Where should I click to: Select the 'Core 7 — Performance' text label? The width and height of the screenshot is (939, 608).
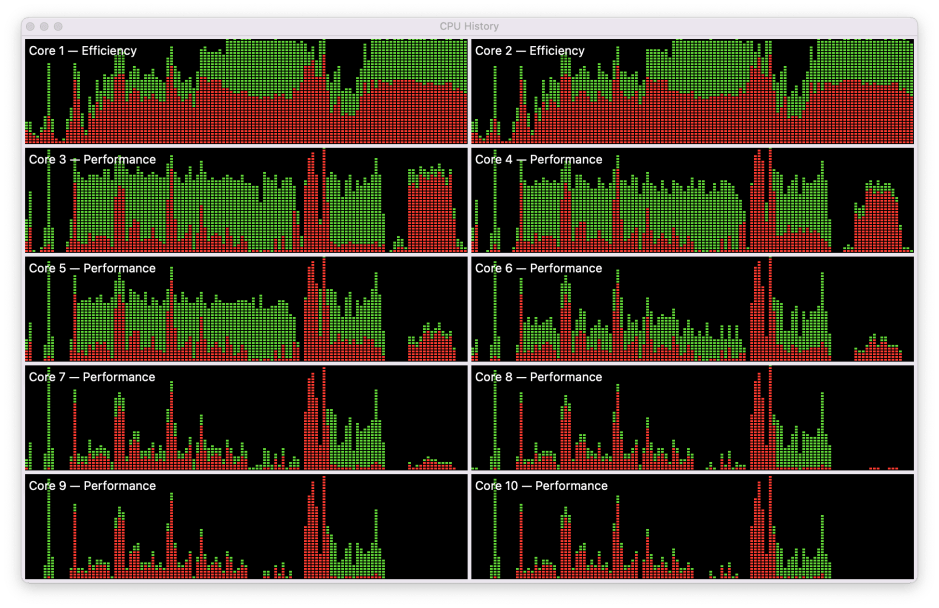coord(92,378)
